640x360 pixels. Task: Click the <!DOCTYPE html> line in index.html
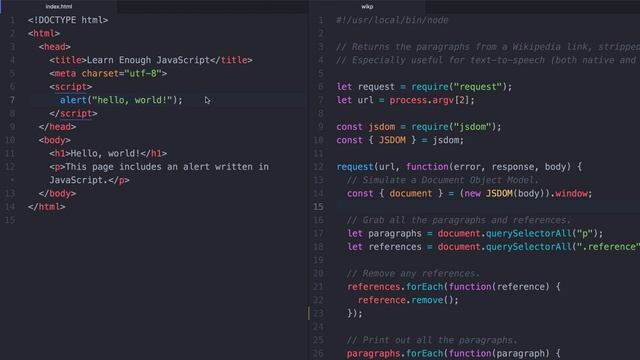tap(68, 20)
